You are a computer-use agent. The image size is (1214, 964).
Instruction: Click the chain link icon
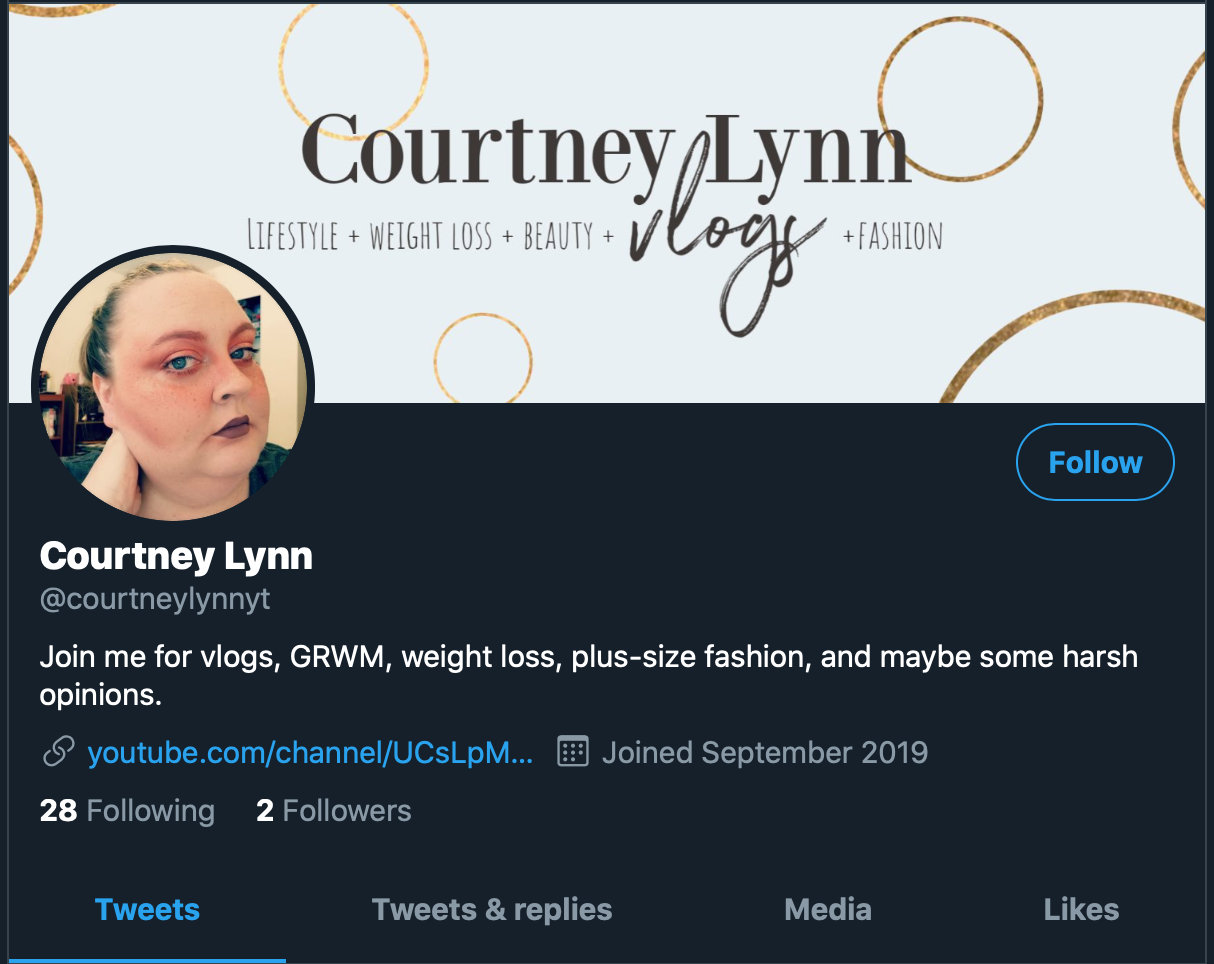pos(56,752)
